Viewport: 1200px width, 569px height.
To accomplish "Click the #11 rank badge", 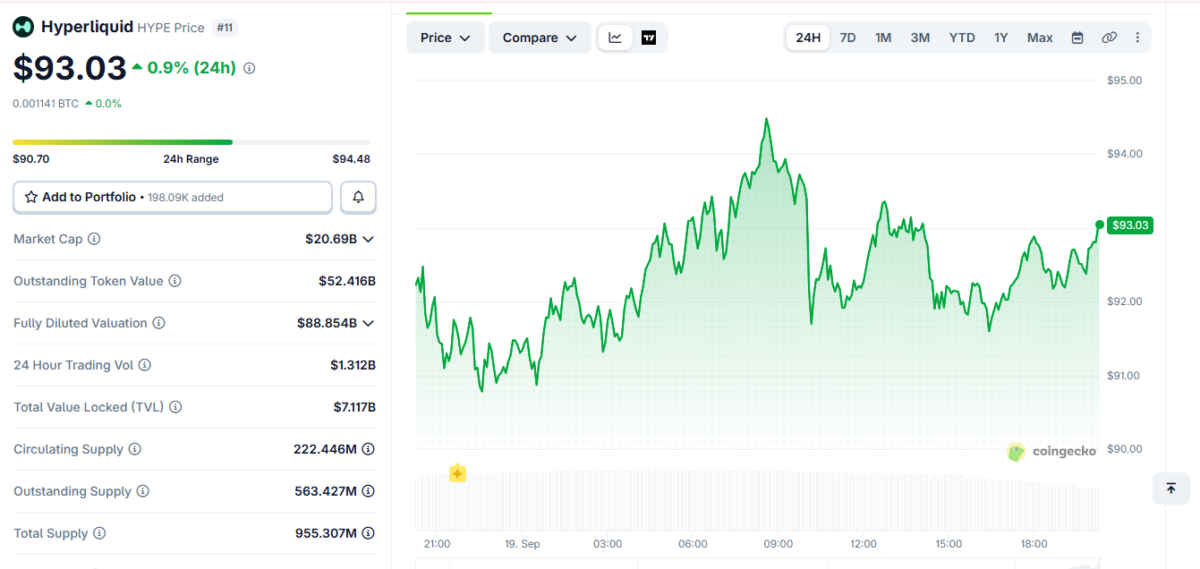I will point(226,27).
